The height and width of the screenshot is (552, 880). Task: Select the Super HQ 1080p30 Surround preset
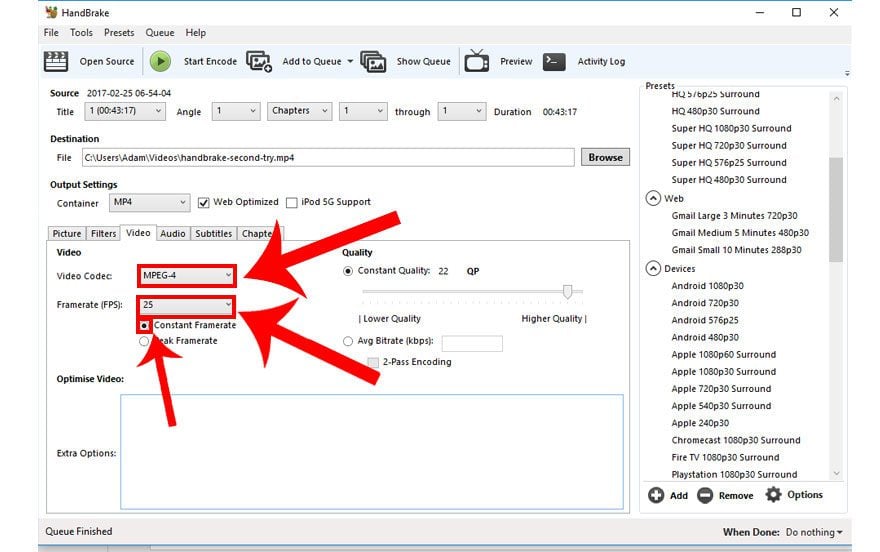tap(731, 128)
